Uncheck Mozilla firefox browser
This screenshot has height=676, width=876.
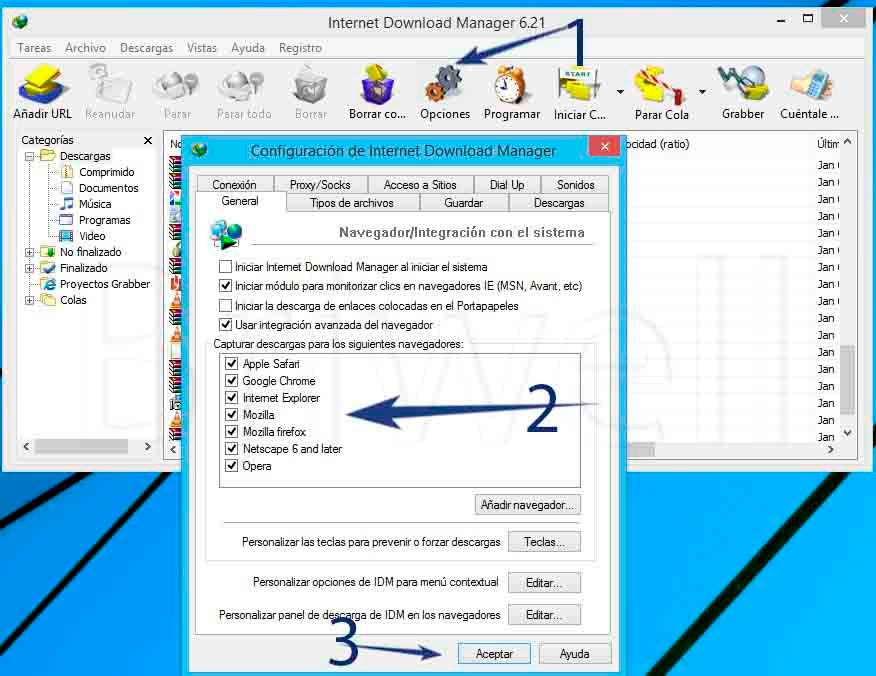[x=231, y=432]
